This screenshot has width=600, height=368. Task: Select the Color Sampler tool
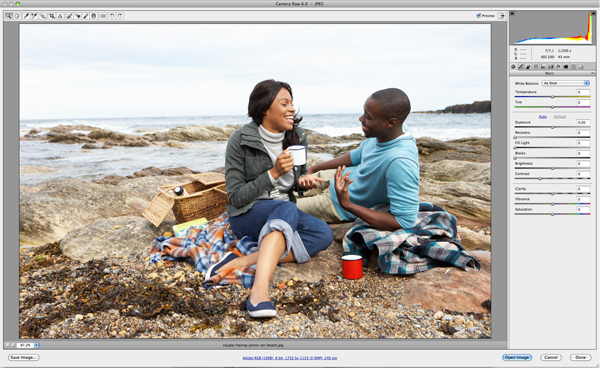34,16
